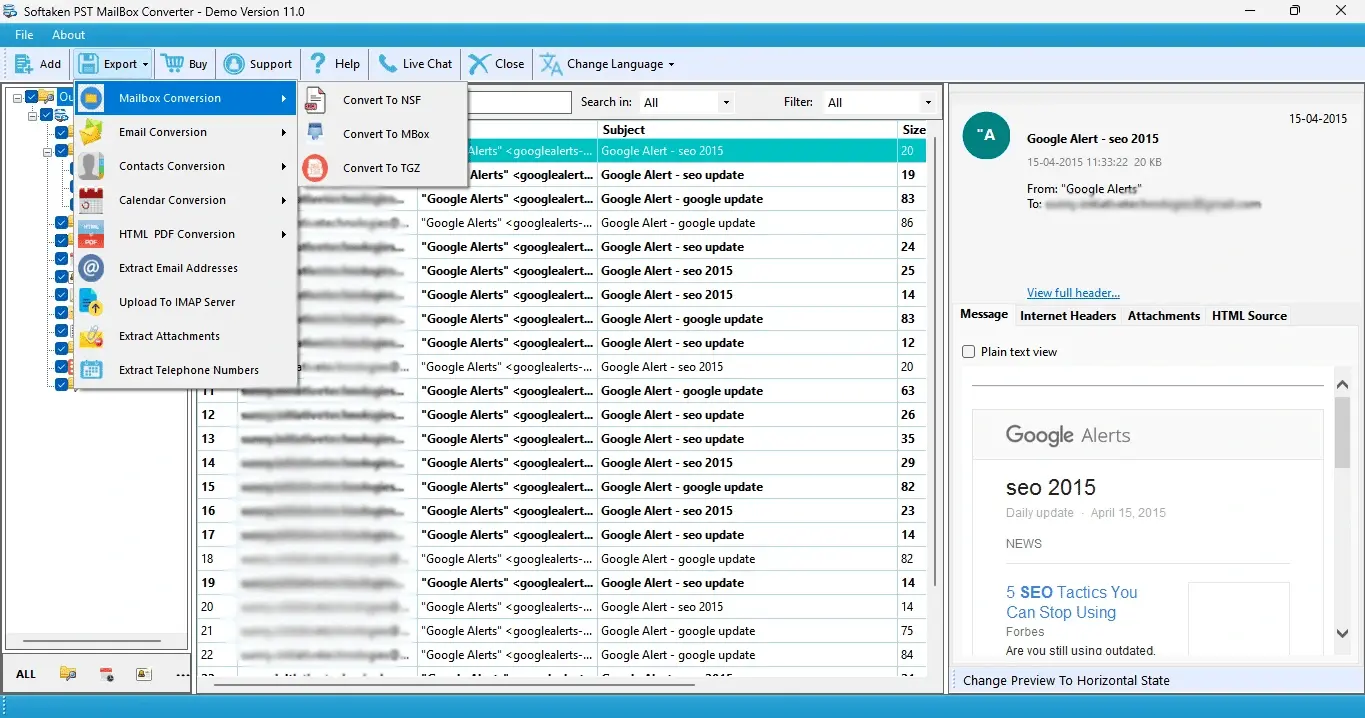The height and width of the screenshot is (718, 1365).
Task: Select email row number 15
Action: tap(562, 487)
